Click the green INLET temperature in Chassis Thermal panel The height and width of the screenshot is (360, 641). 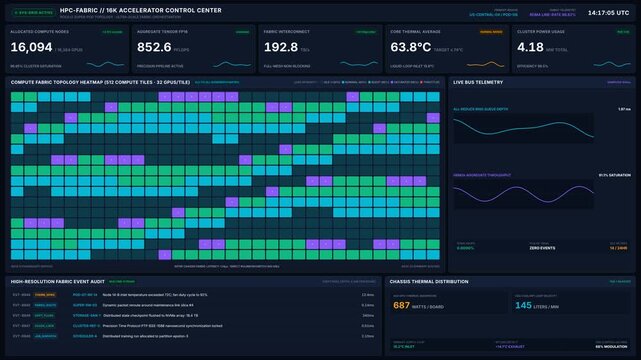(404, 347)
